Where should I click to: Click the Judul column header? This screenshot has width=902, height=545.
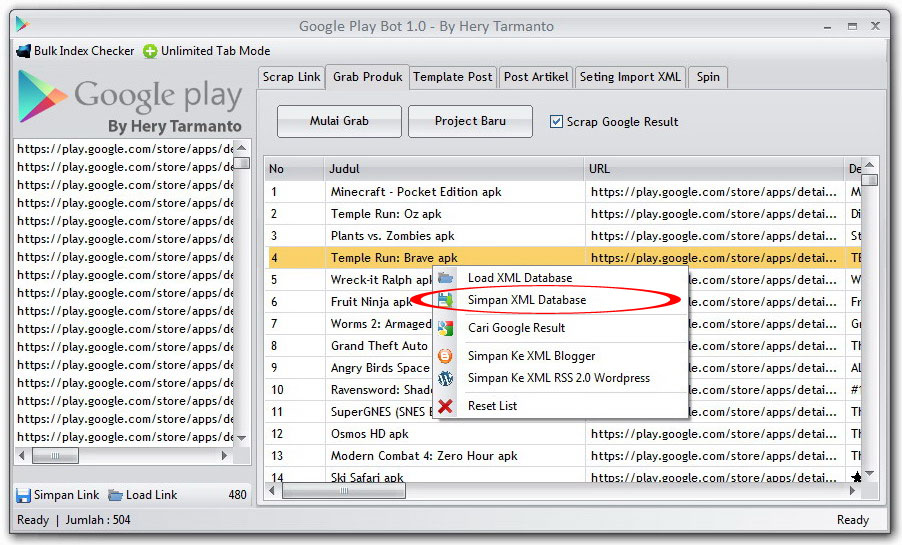pos(454,169)
